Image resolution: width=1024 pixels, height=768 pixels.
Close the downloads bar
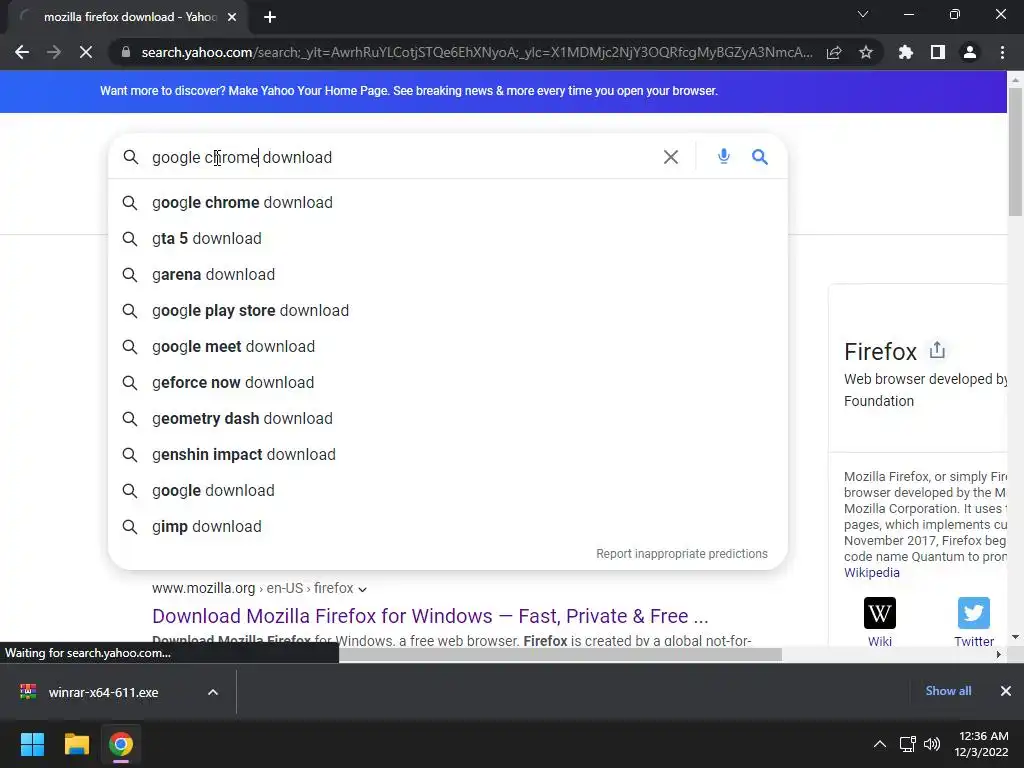tap(1006, 691)
